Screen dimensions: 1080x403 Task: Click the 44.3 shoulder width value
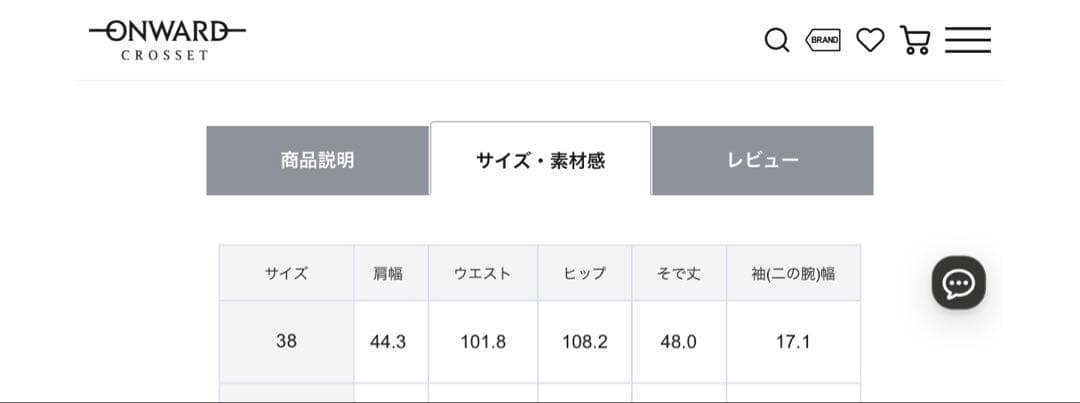tap(388, 341)
